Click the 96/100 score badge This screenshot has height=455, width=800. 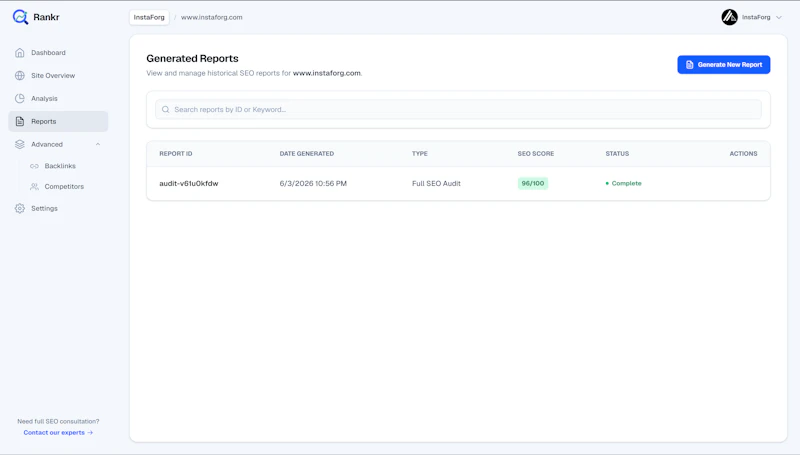tap(533, 184)
